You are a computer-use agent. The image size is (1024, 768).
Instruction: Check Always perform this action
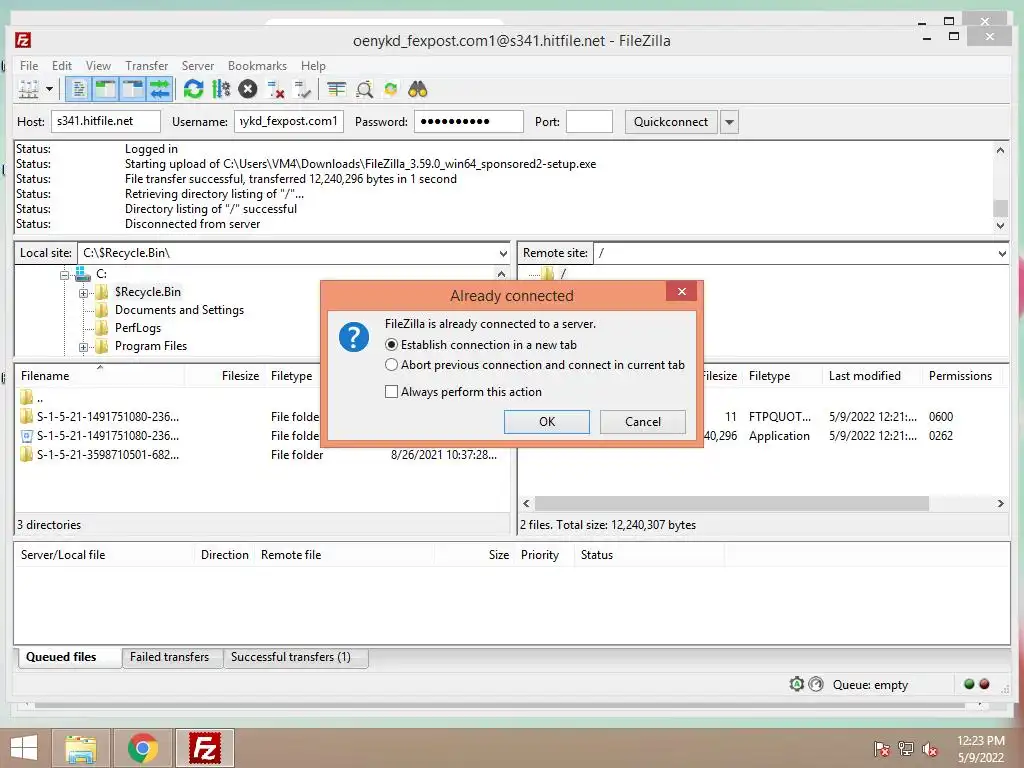464,392
